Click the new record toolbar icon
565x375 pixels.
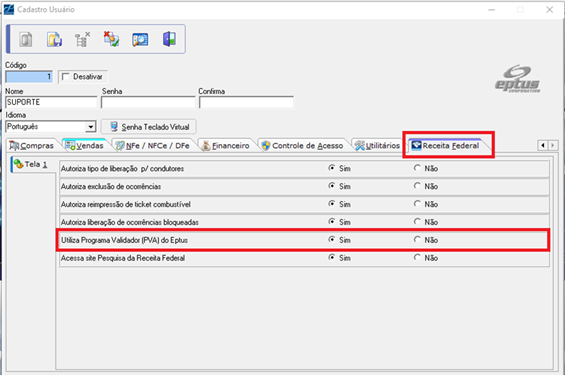click(26, 39)
